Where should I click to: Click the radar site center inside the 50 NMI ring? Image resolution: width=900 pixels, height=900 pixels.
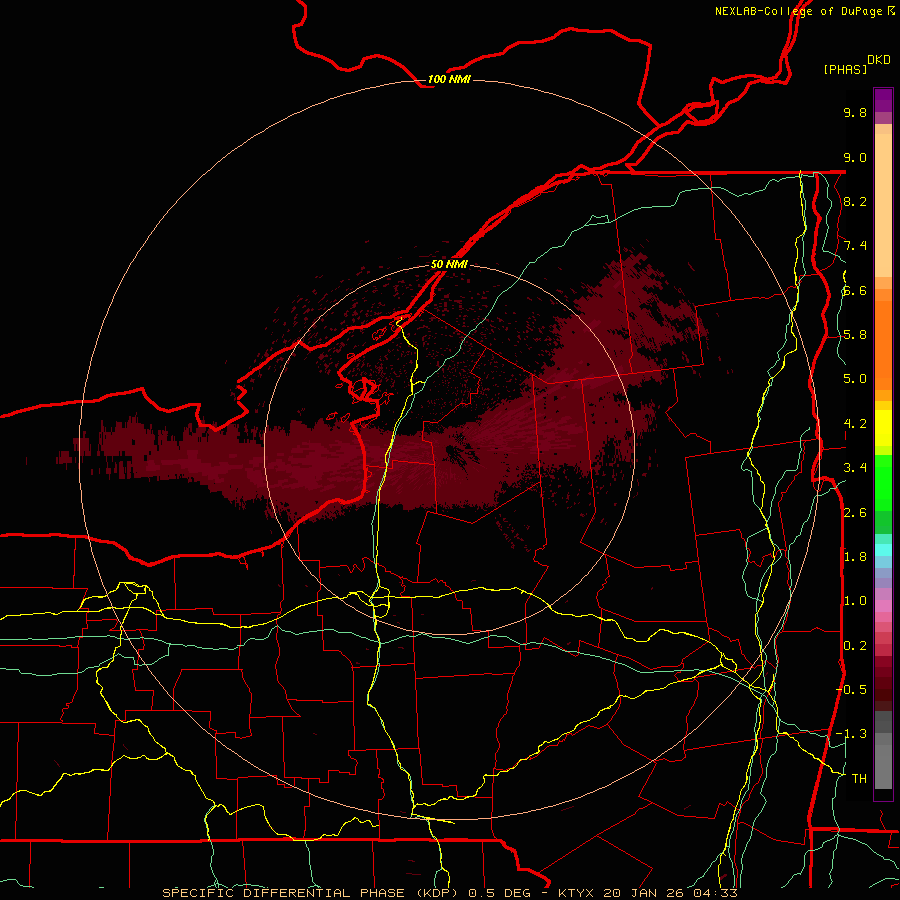[x=449, y=449]
